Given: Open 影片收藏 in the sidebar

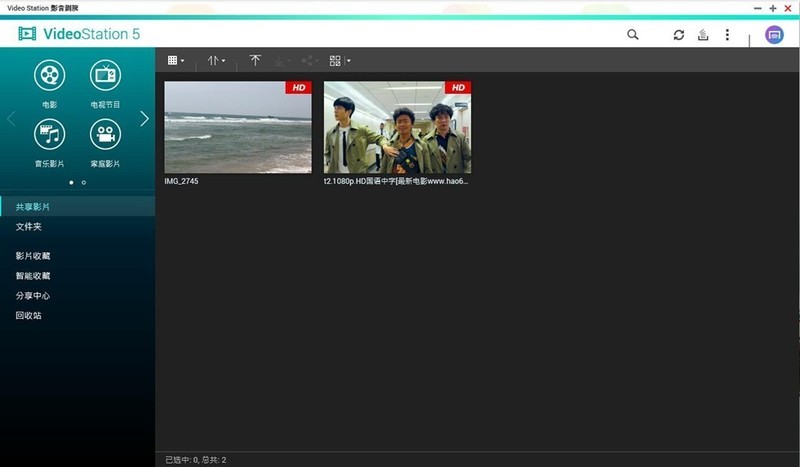Looking at the screenshot, I should (x=32, y=256).
